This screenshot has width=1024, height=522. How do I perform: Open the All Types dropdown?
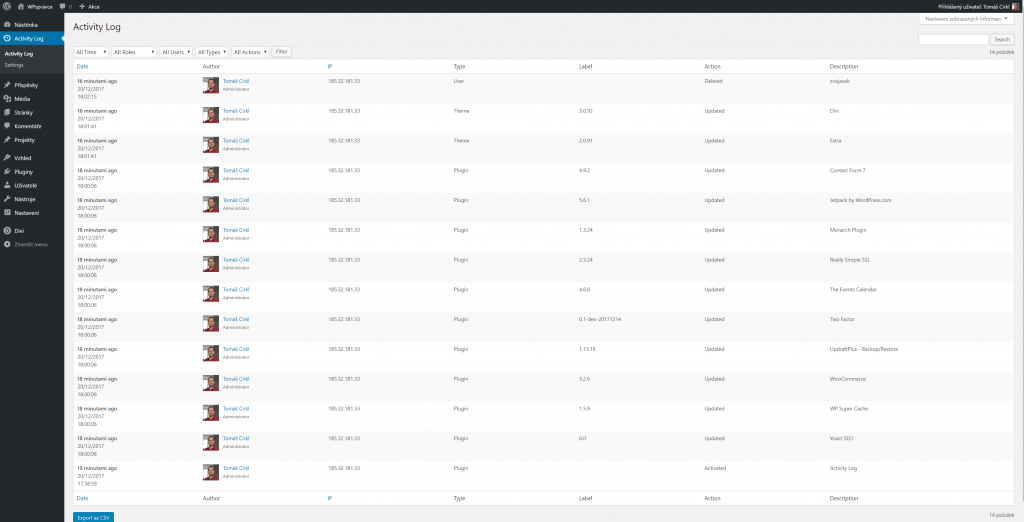point(212,52)
